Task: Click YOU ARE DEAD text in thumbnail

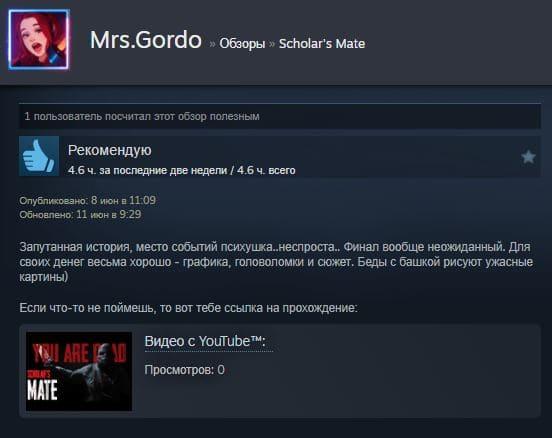Action: tap(79, 353)
